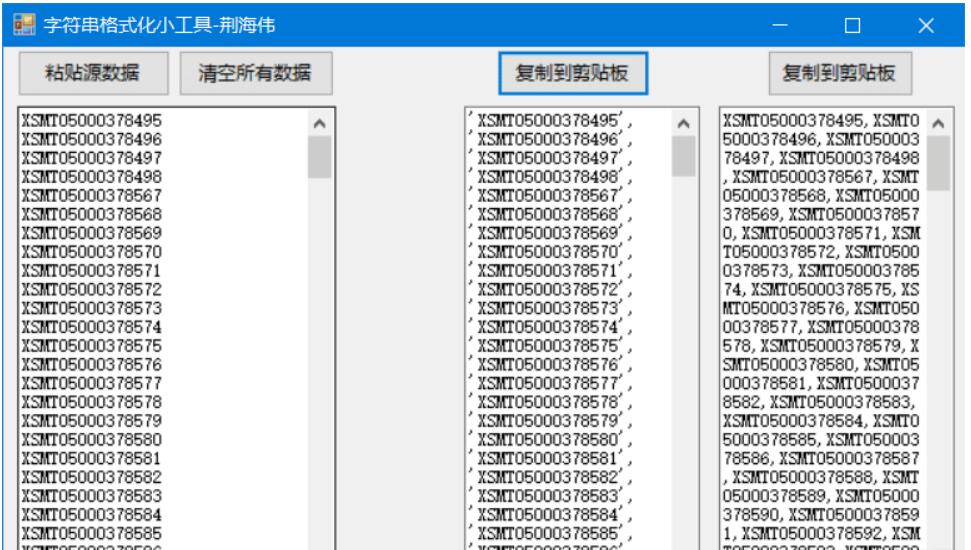This screenshot has height=550, width=971.
Task: Click quoted 'XSMT05000378583', in middle list
Action: [x=551, y=496]
